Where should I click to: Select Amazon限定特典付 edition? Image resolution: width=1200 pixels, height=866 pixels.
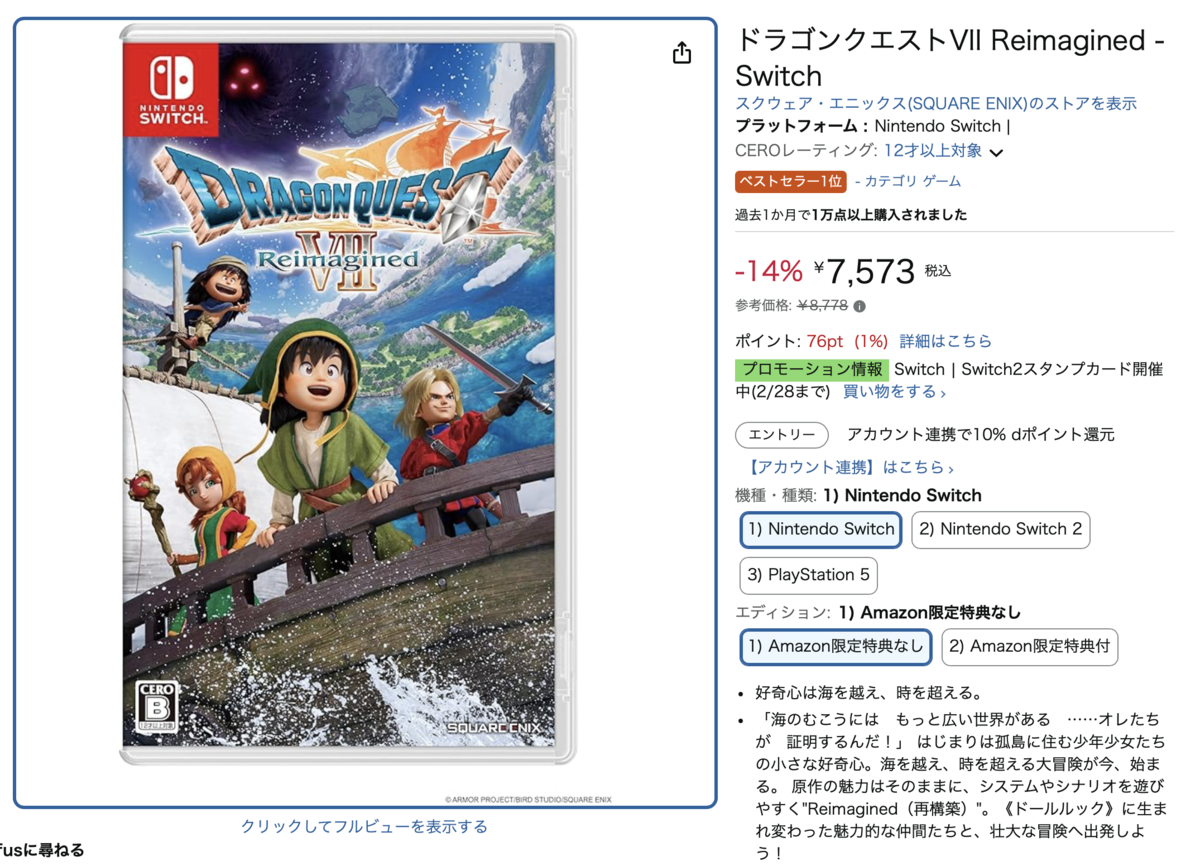tap(1029, 647)
